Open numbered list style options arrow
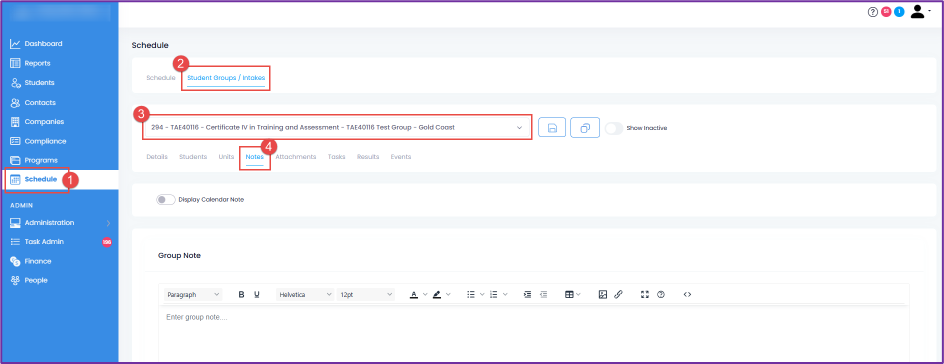Screen dimensions: 944x364 point(505,295)
